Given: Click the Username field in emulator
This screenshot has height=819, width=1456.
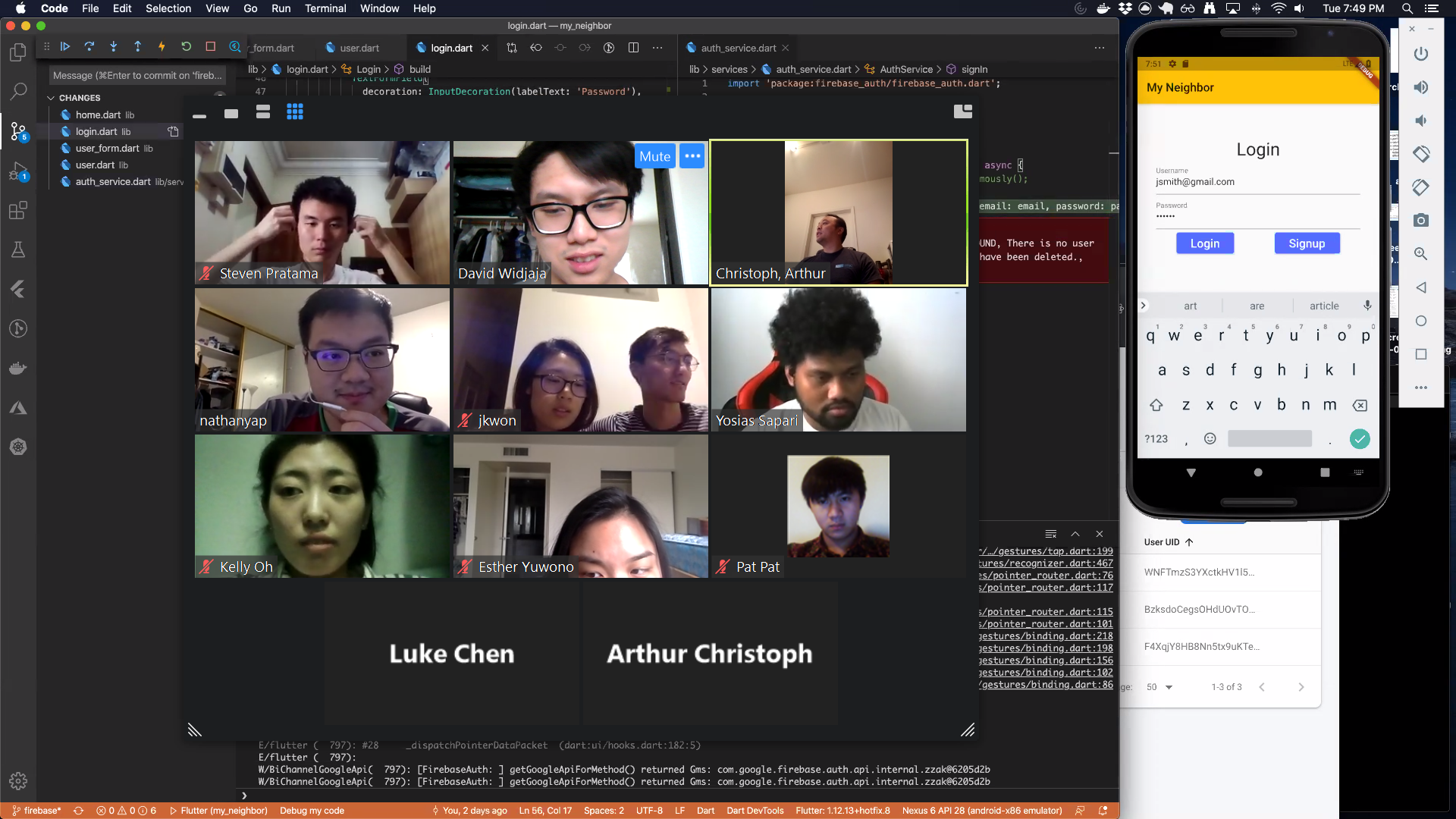Looking at the screenshot, I should [x=1257, y=182].
